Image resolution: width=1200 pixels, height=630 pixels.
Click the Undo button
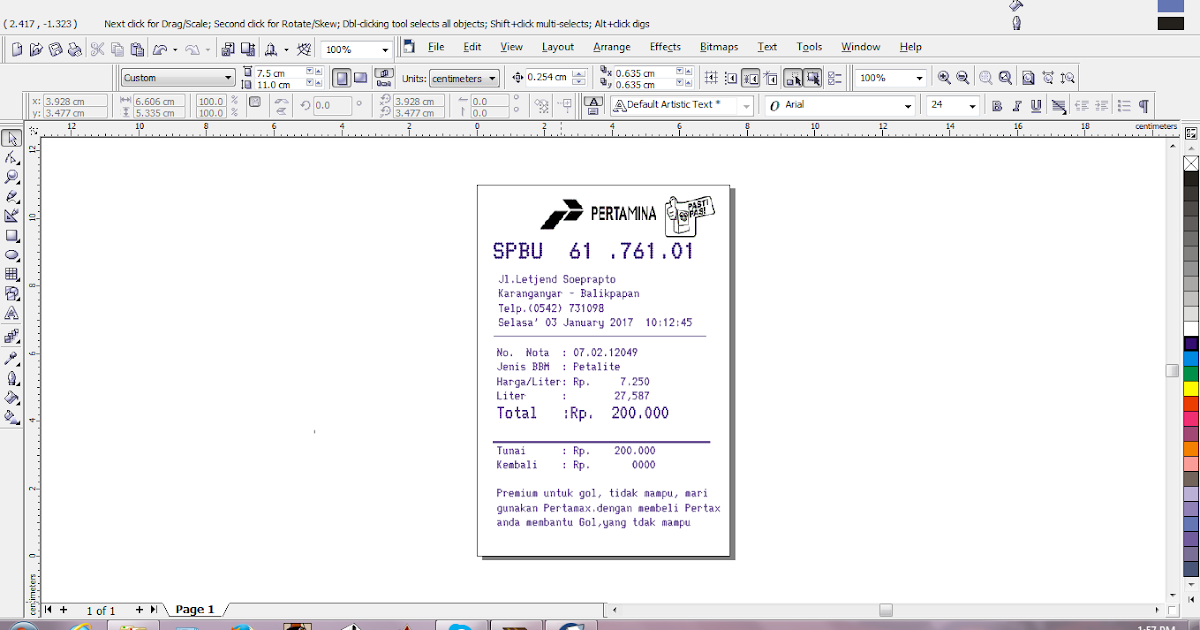pos(161,47)
